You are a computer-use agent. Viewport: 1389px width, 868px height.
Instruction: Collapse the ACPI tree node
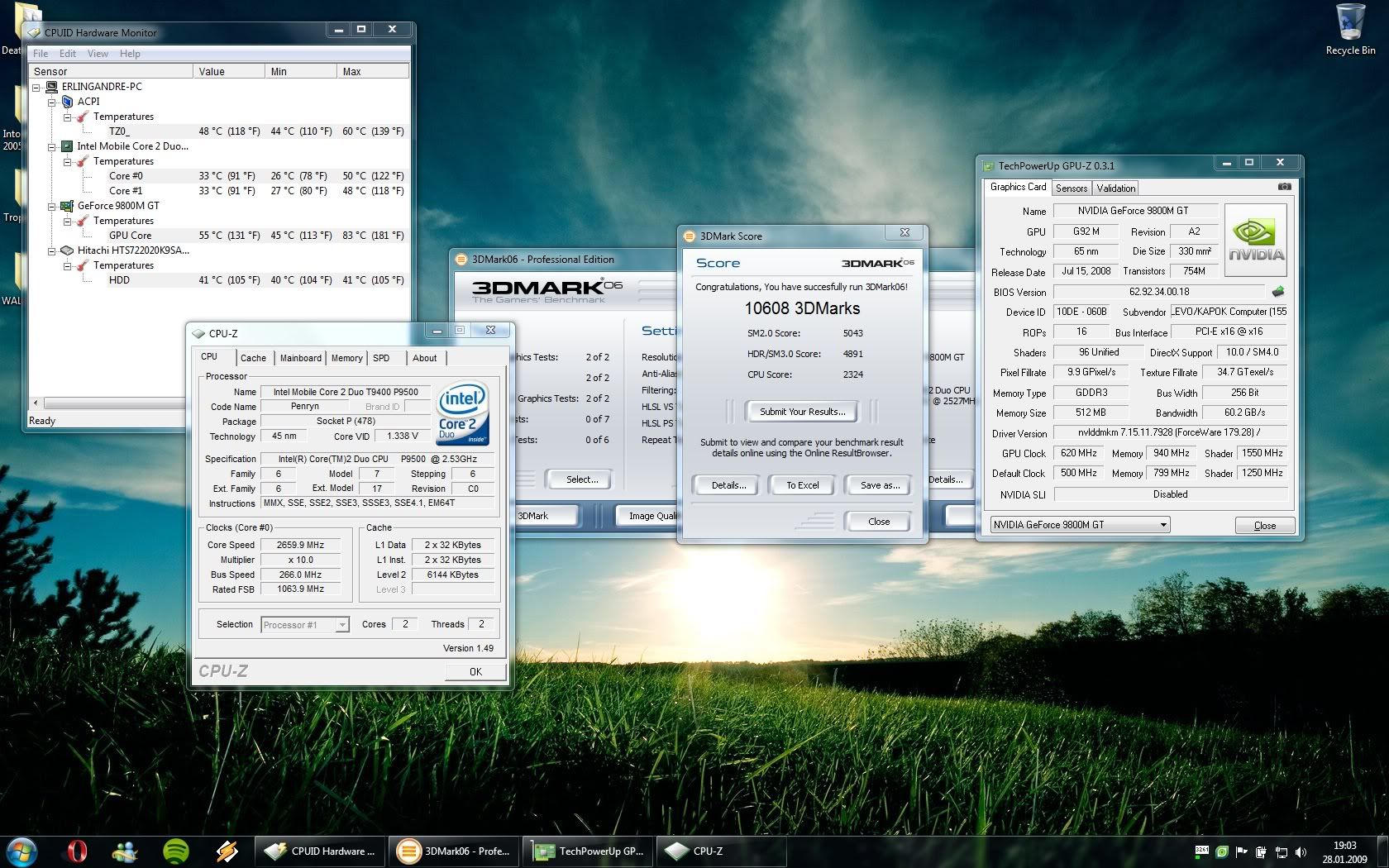coord(52,102)
